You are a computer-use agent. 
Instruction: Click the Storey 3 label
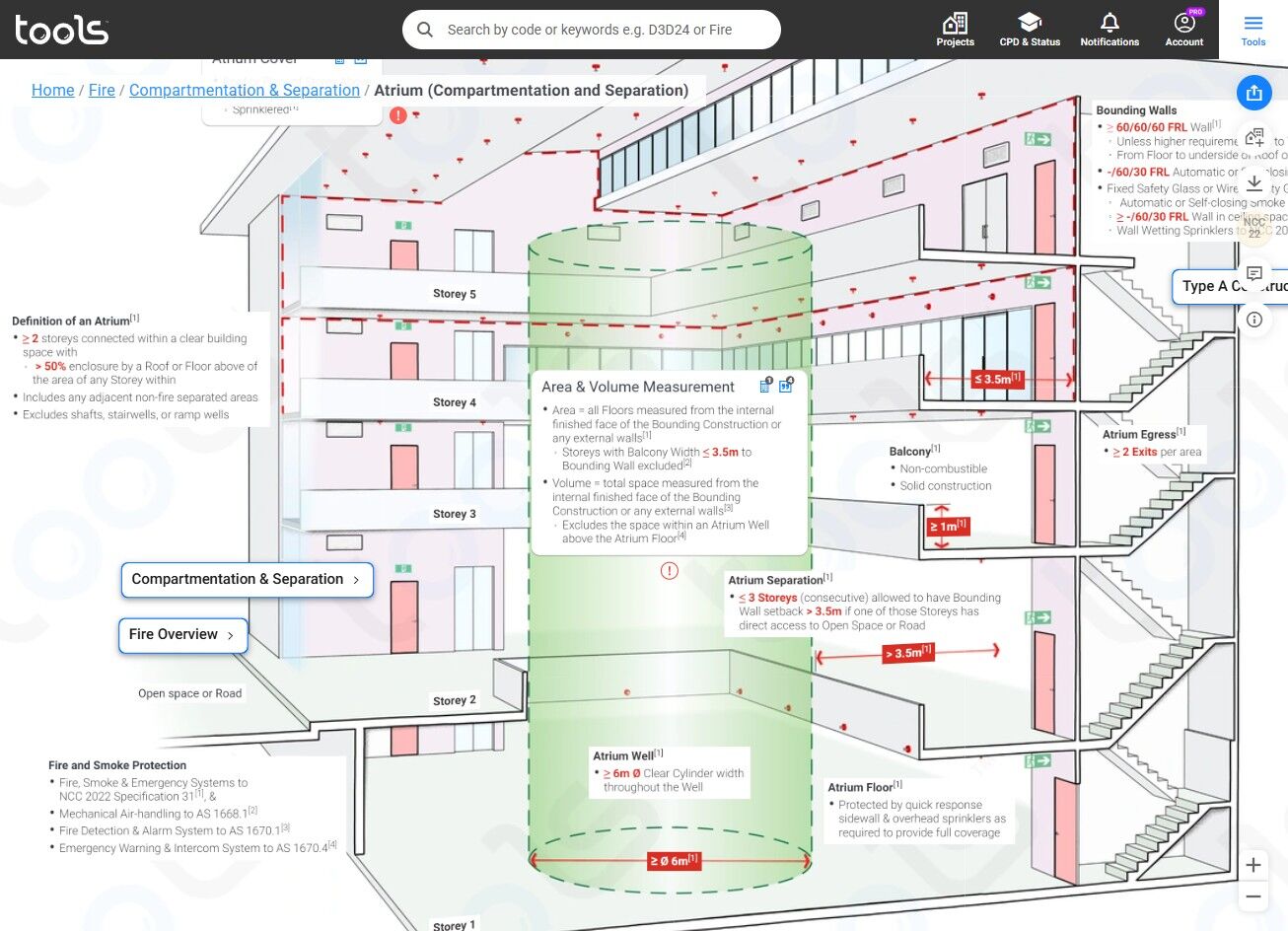tap(455, 514)
